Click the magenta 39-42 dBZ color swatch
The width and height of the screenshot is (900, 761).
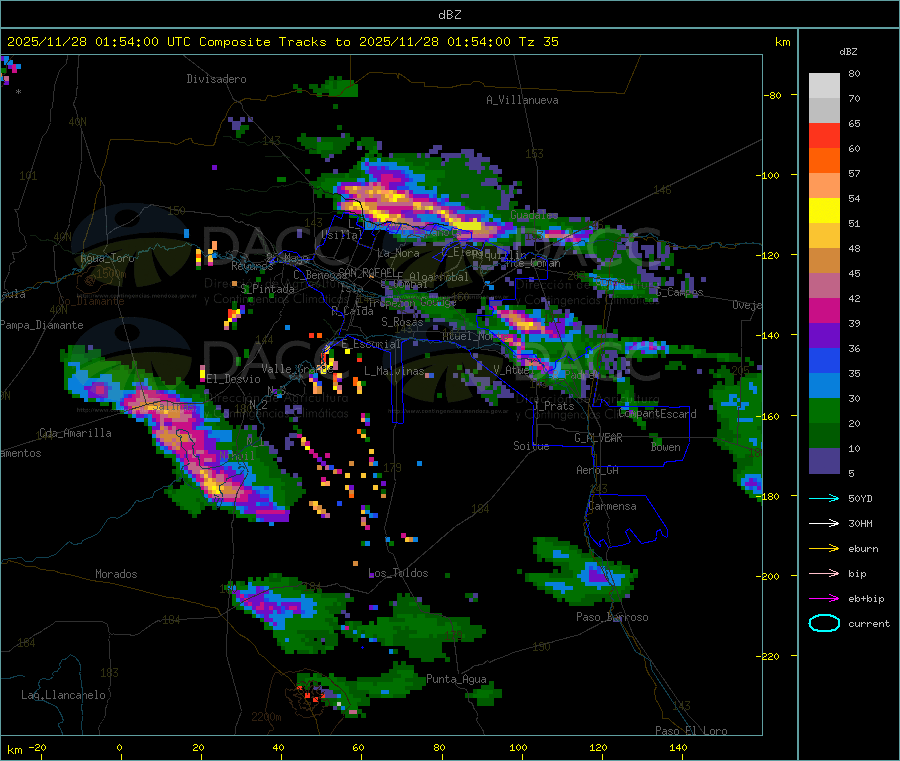pyautogui.click(x=824, y=310)
